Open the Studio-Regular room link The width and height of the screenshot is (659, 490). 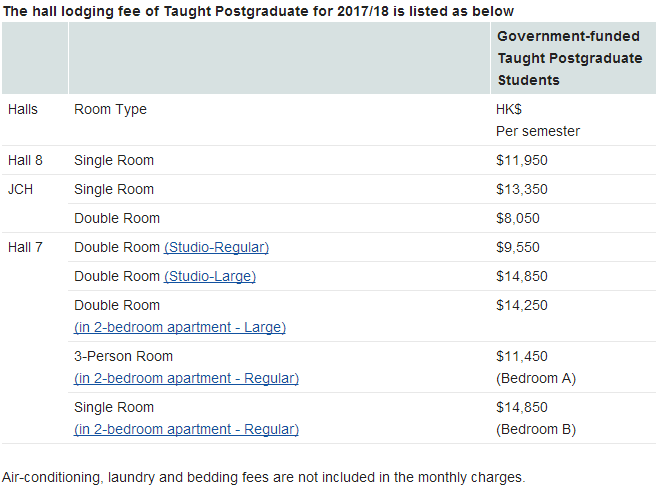pos(216,247)
